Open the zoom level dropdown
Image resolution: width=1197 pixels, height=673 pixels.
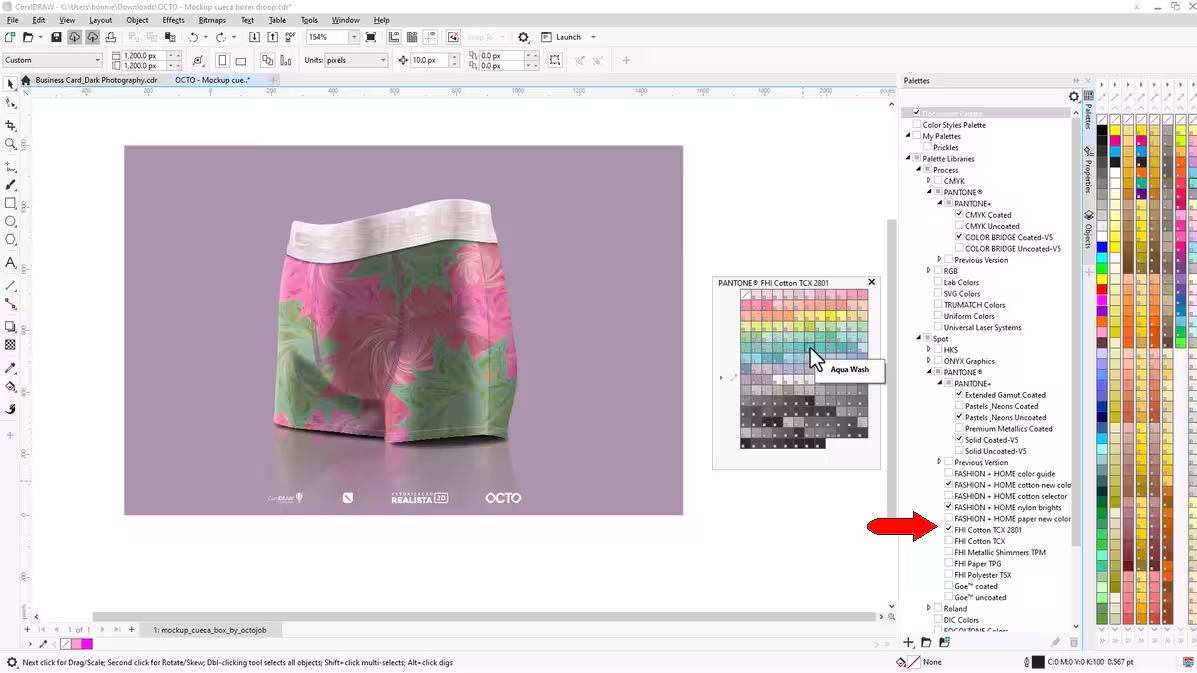tap(354, 37)
